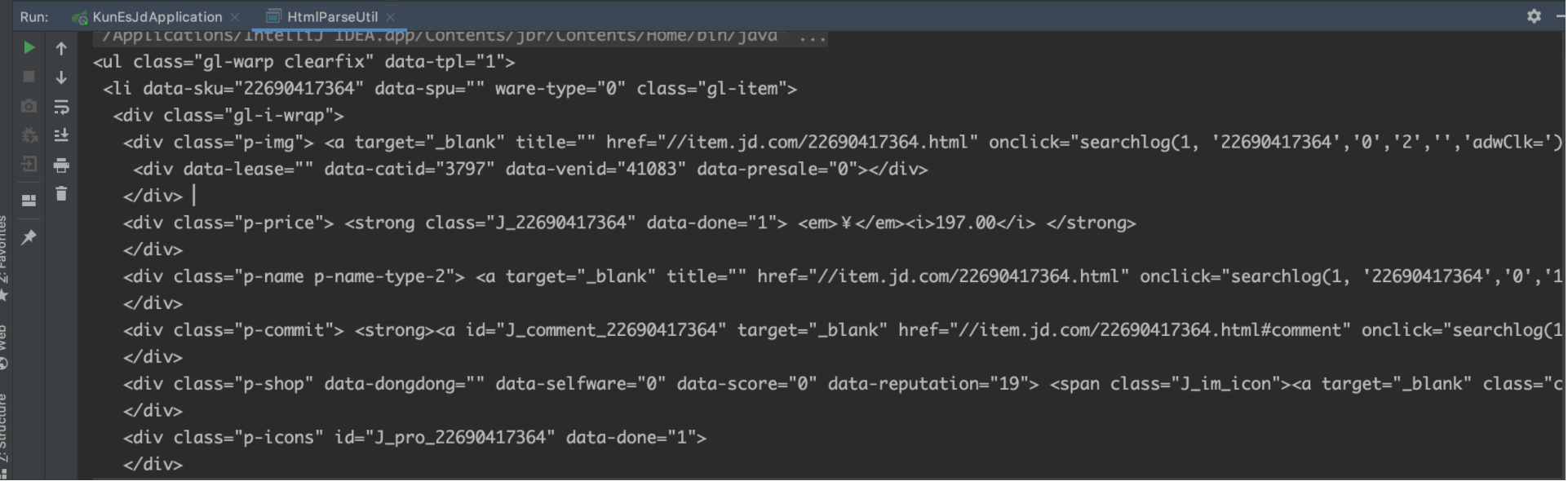
Task: Click the data-catid="3797" attribute text
Action: [409, 169]
